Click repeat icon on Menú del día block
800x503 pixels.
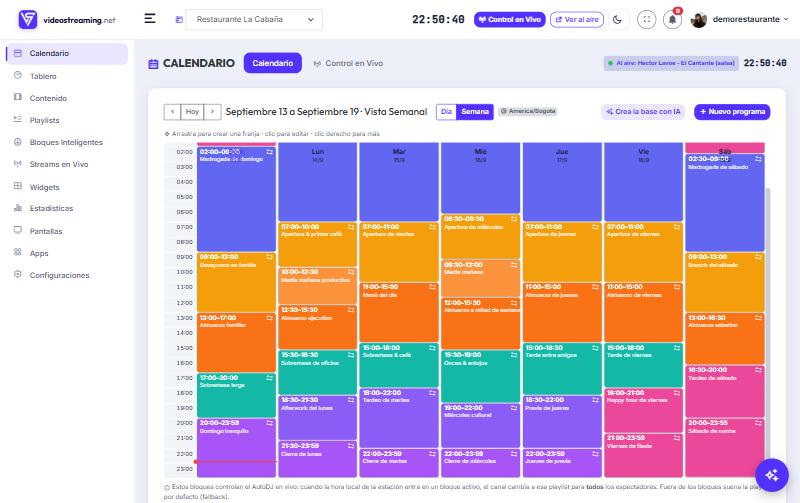[x=433, y=287]
